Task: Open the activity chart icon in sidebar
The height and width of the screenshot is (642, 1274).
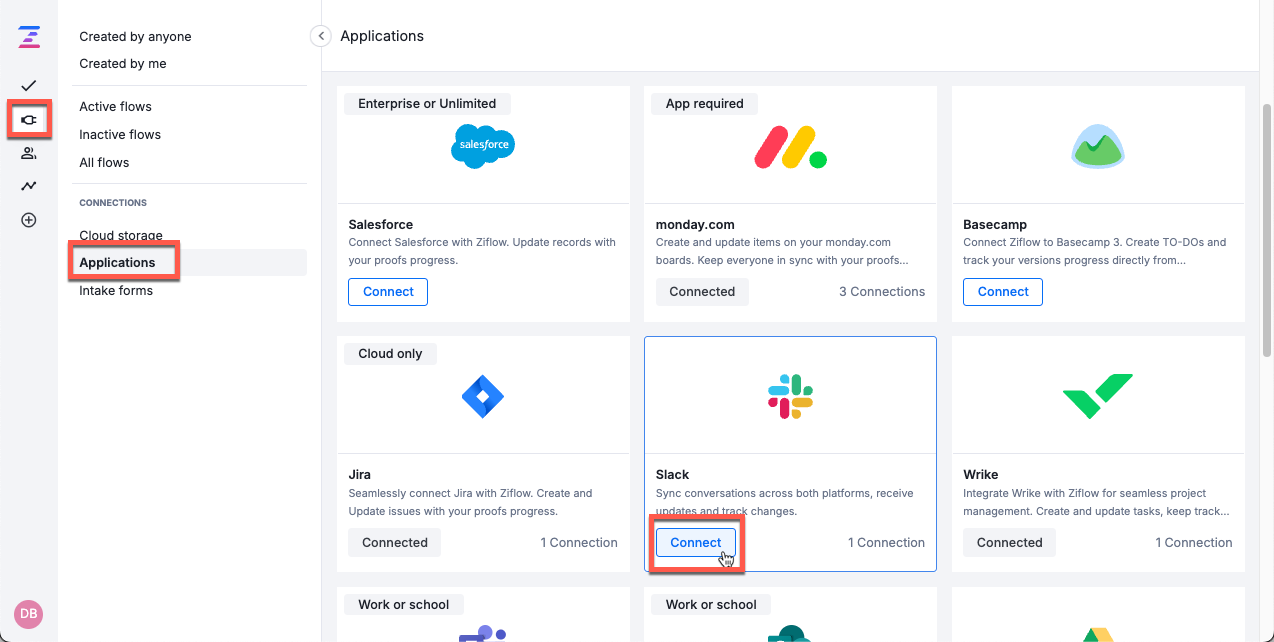Action: coord(28,185)
